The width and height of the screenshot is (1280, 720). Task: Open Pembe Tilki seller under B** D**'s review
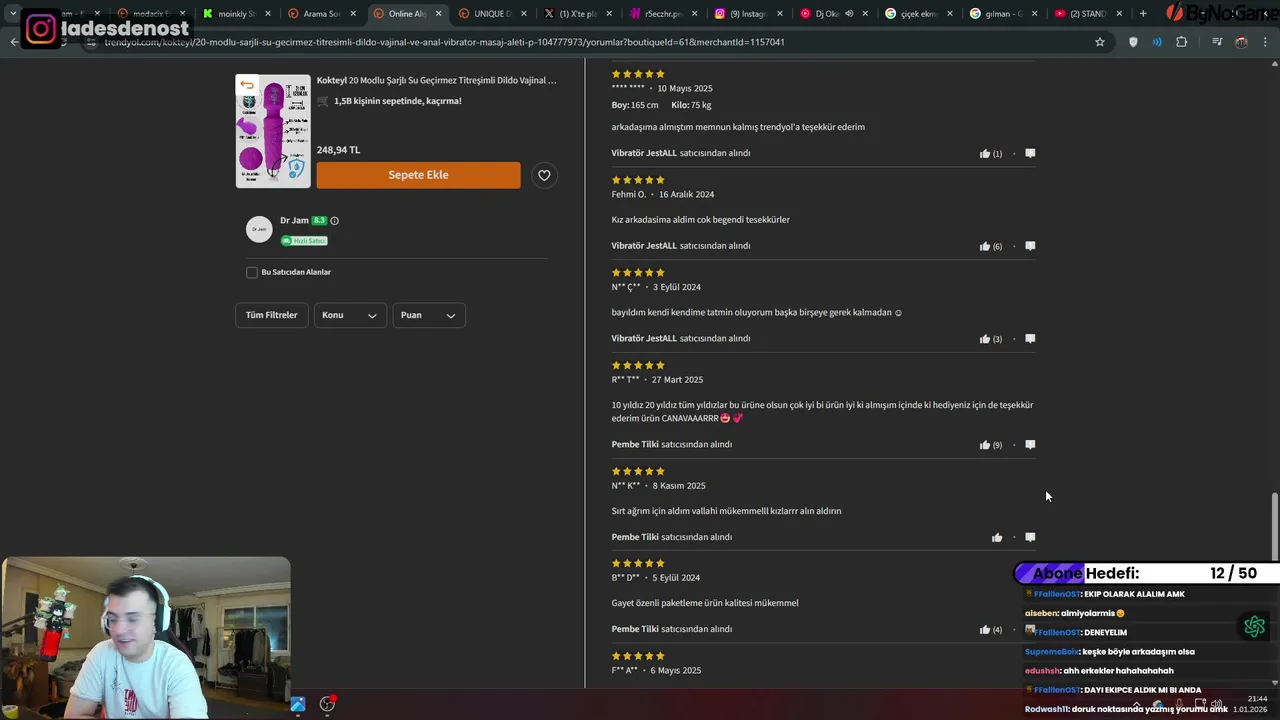pos(635,630)
